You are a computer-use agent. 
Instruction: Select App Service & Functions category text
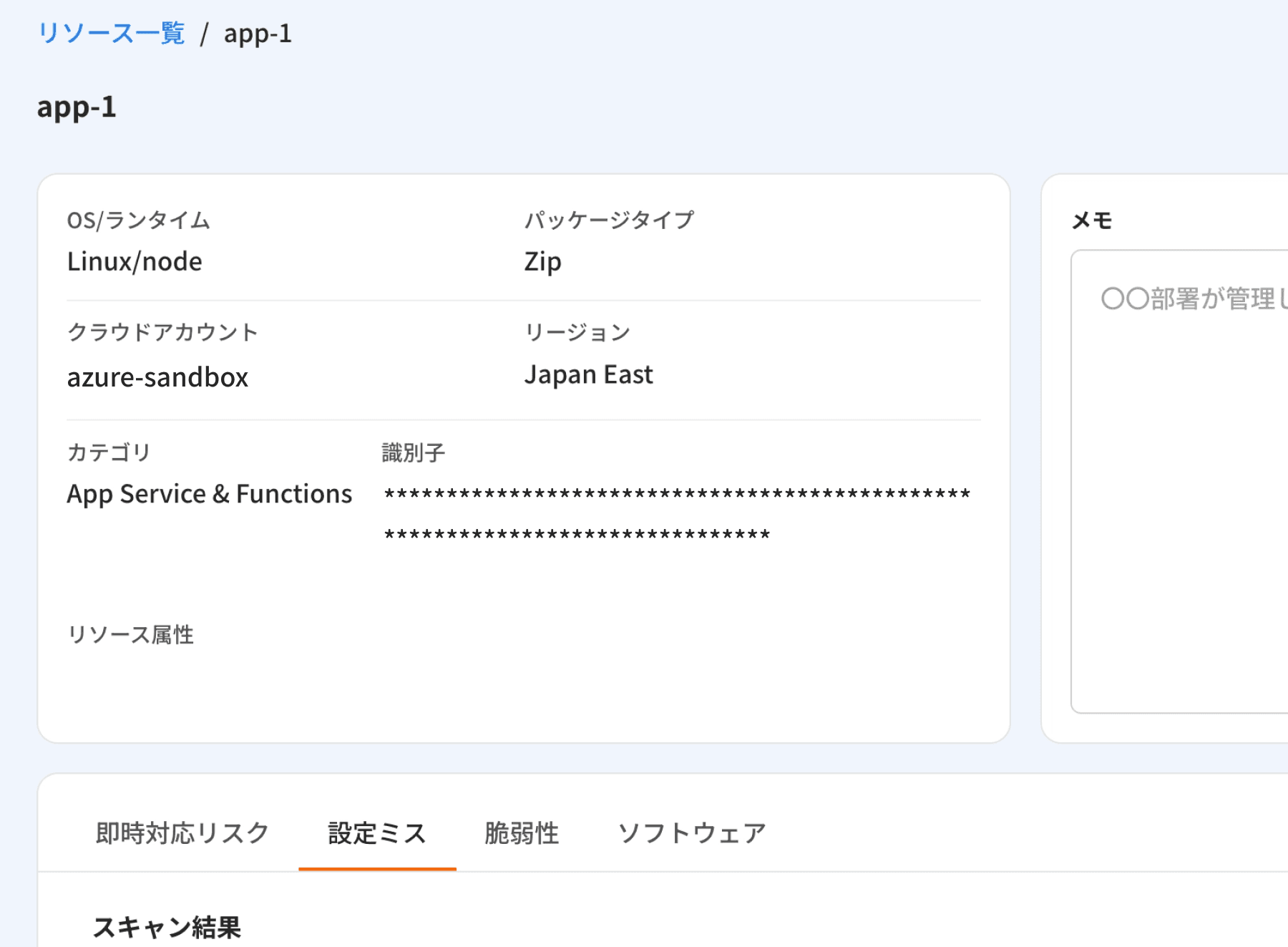coord(209,494)
